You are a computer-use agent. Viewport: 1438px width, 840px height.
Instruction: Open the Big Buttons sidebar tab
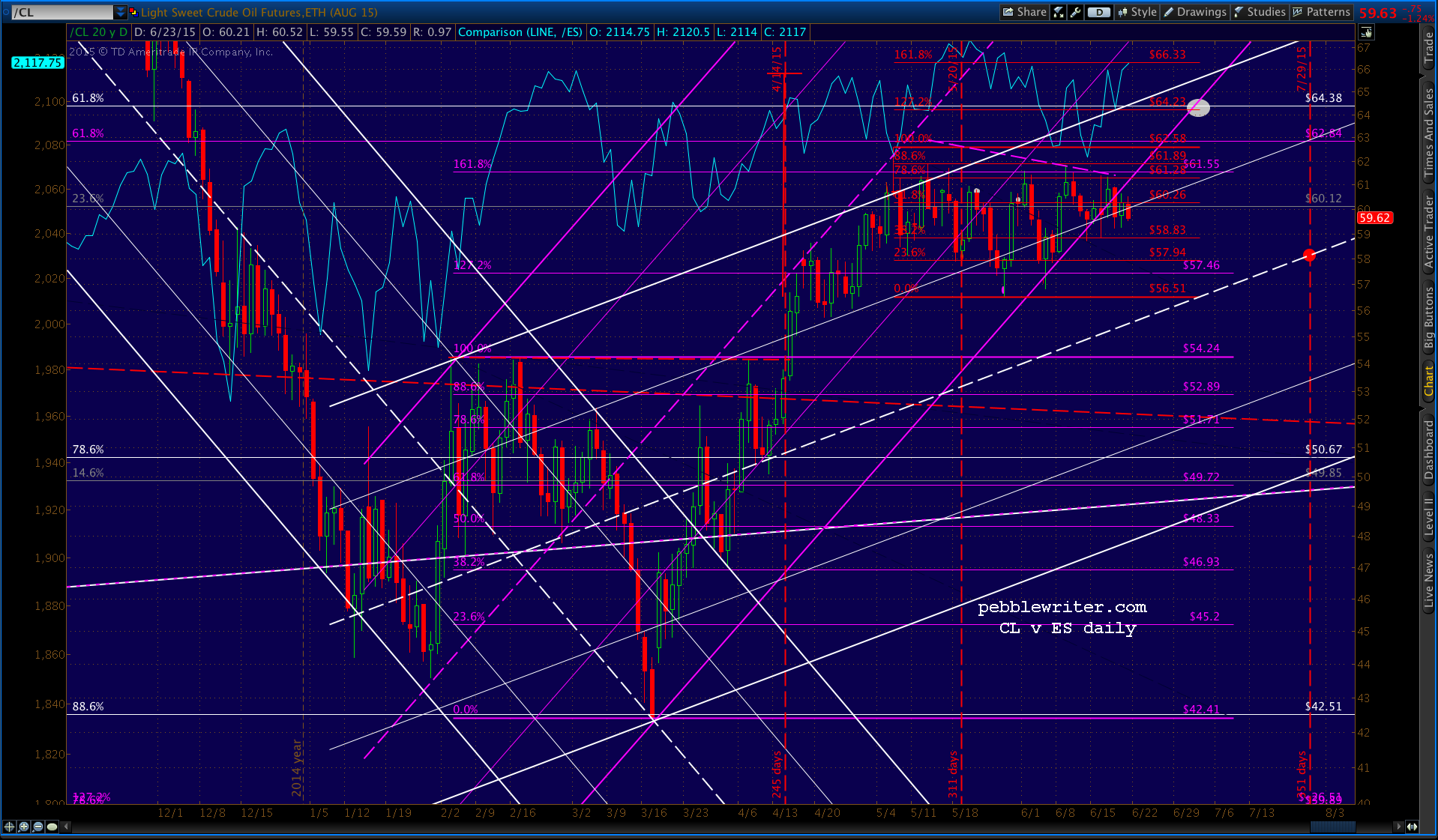point(1429,318)
